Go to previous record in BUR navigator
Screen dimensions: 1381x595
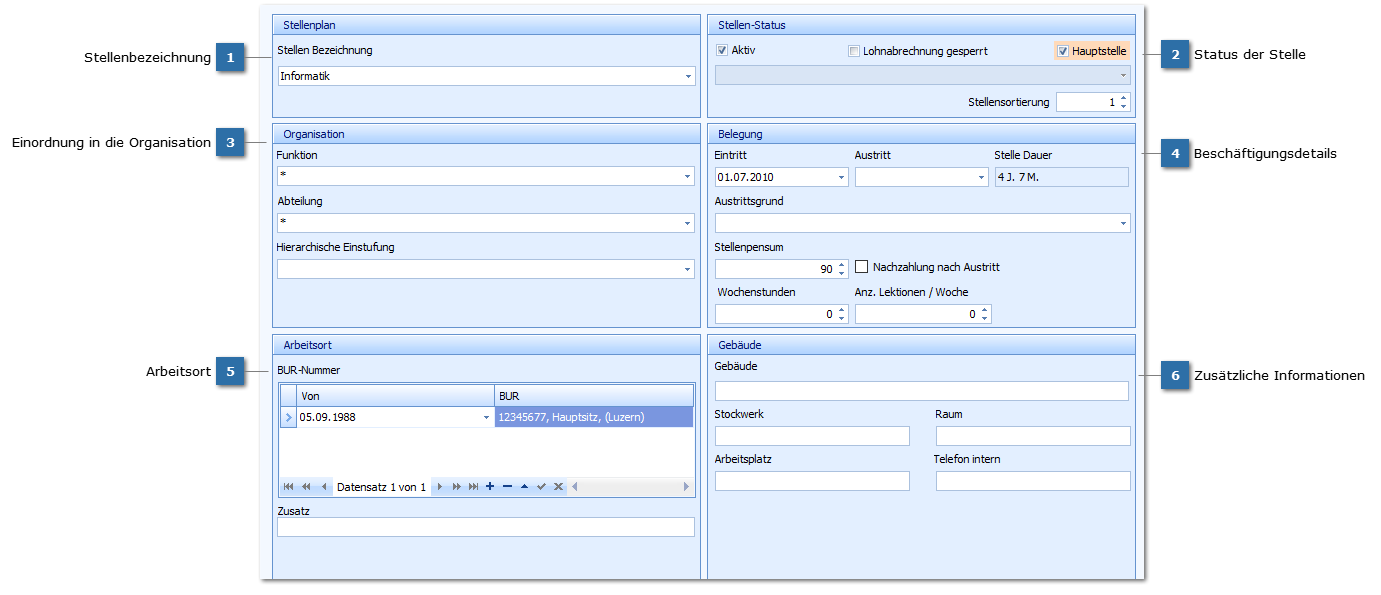click(323, 487)
